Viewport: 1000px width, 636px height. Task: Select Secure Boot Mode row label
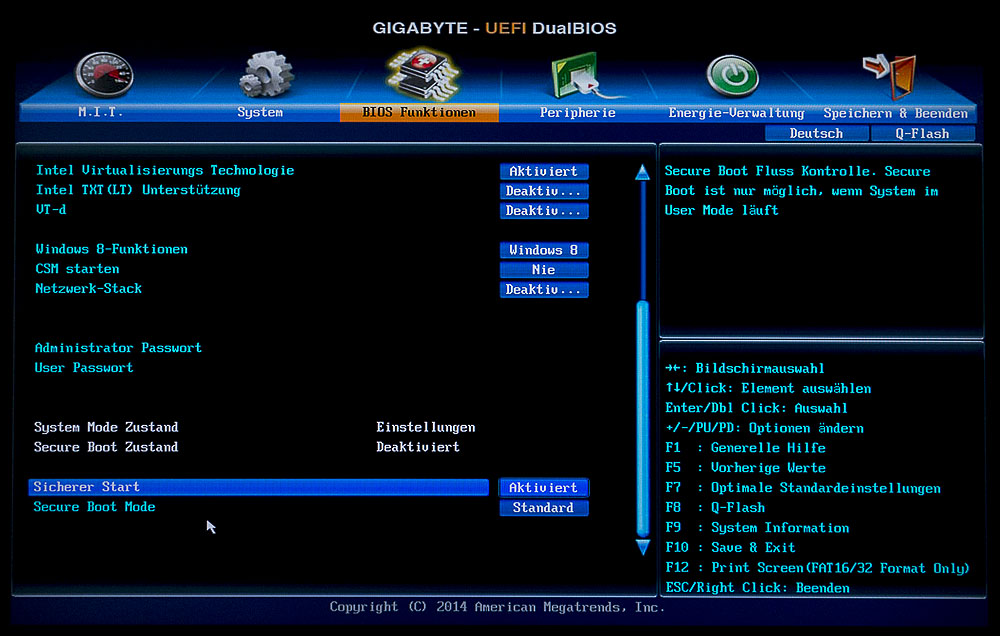(x=94, y=507)
